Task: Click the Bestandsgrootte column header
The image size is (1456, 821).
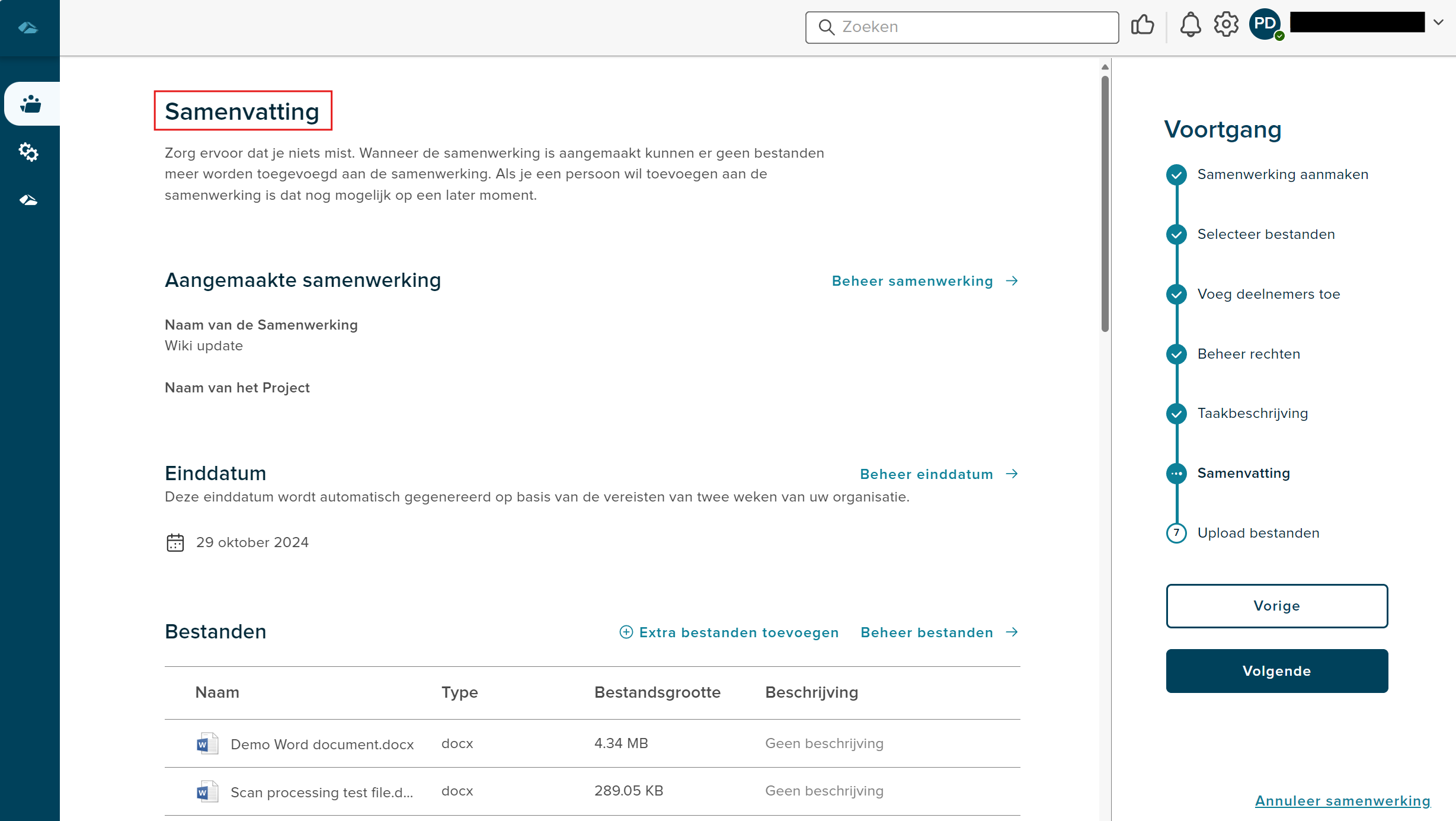Action: [x=657, y=692]
